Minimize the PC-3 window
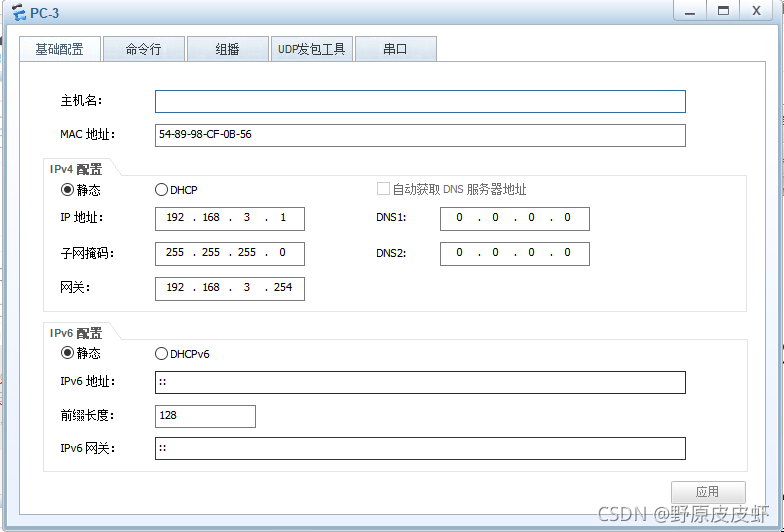This screenshot has height=532, width=784. (x=690, y=11)
